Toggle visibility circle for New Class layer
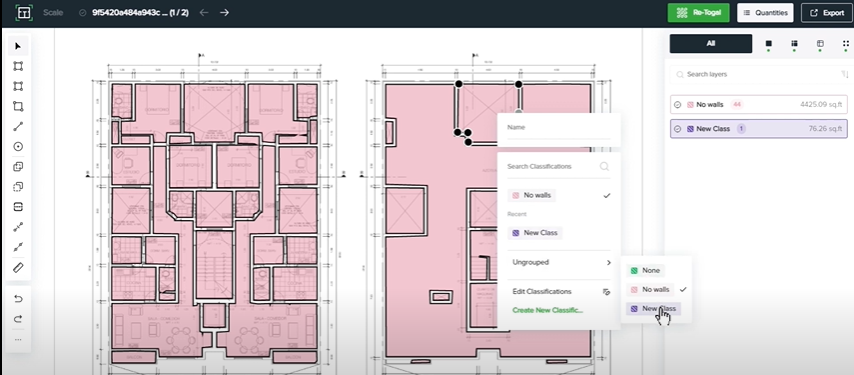This screenshot has height=375, width=854. click(678, 129)
